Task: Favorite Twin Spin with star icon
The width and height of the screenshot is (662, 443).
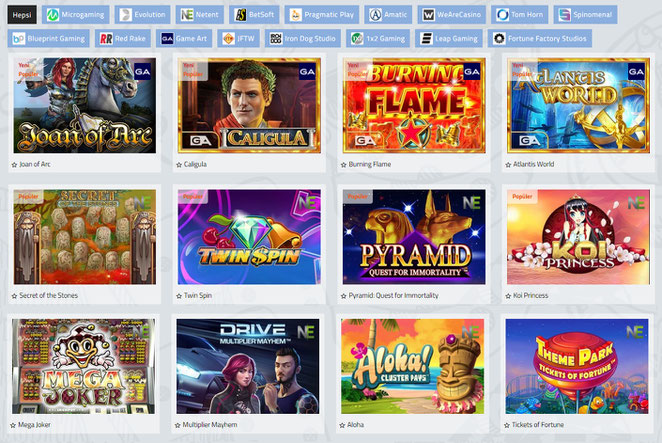Action: click(x=179, y=296)
